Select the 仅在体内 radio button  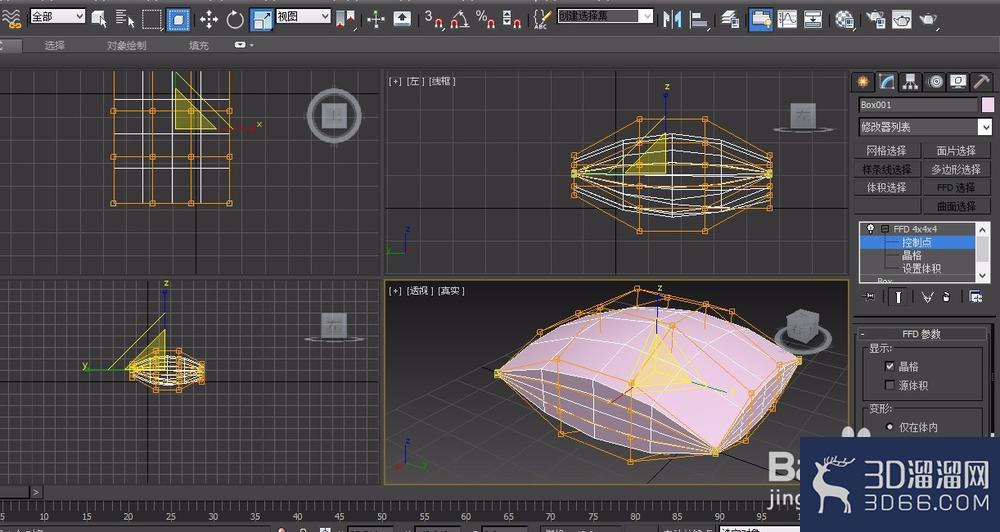(x=890, y=427)
